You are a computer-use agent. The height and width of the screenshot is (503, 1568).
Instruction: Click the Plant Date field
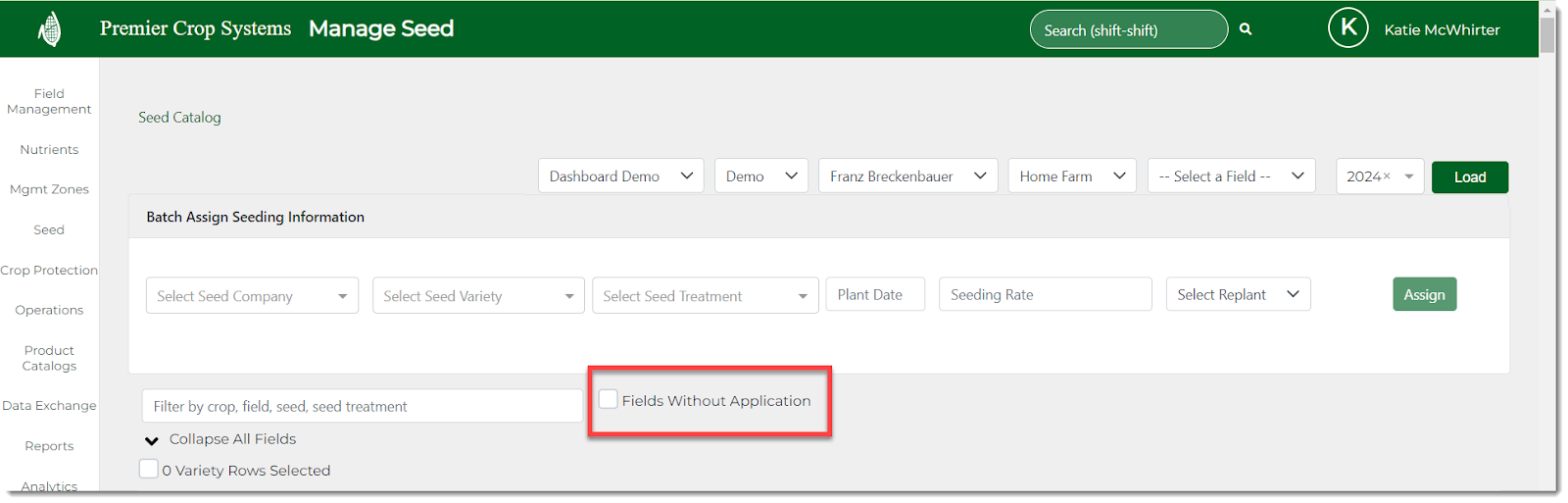point(875,294)
